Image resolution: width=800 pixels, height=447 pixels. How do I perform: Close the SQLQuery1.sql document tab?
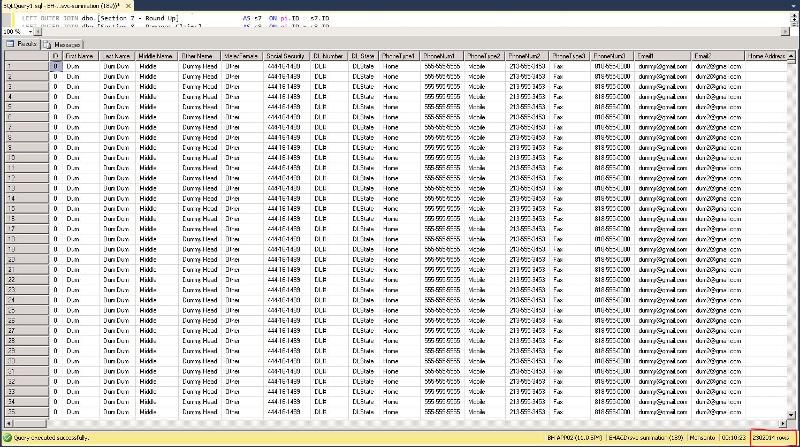[129, 6]
